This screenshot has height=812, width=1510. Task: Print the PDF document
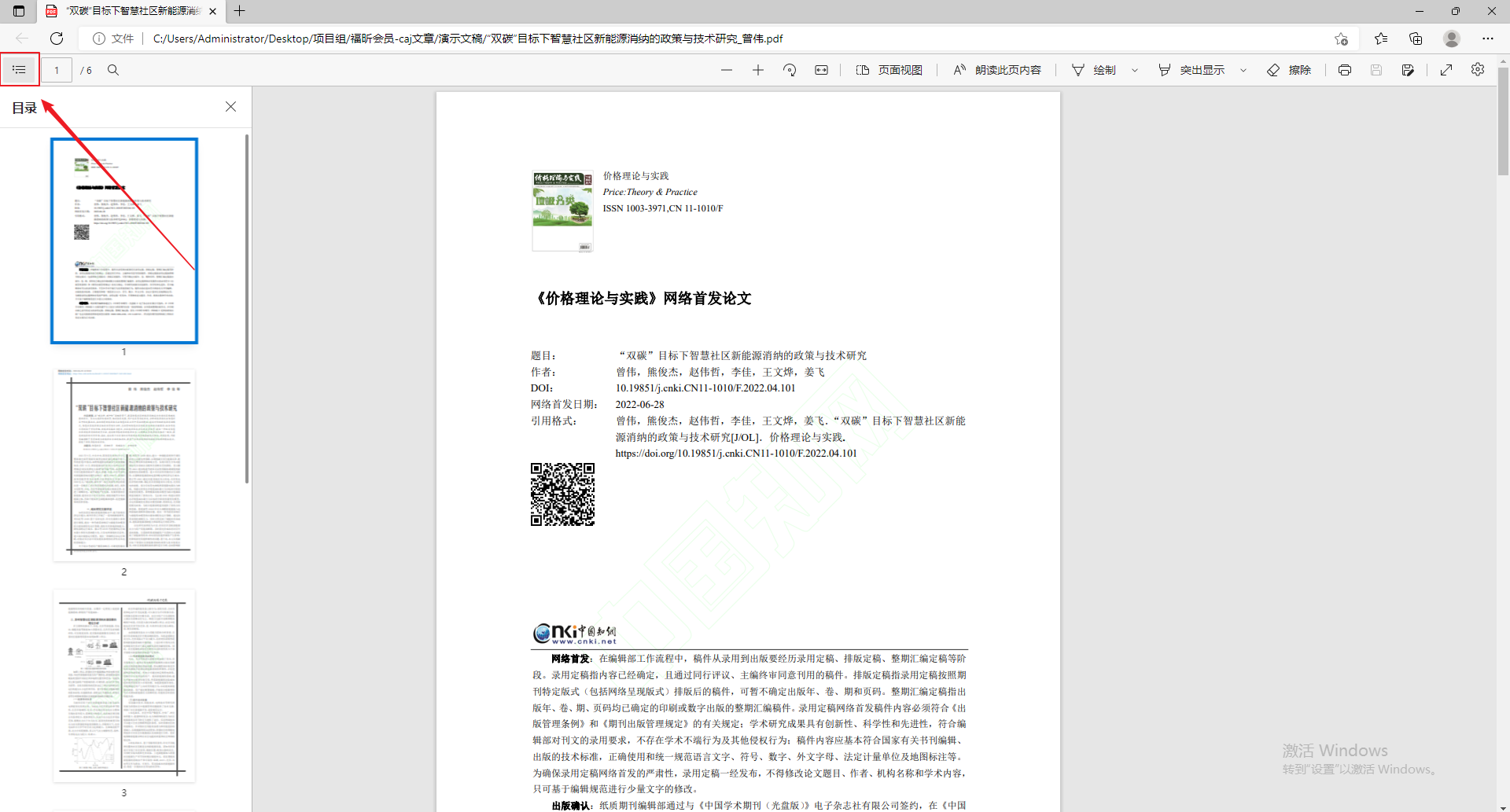click(x=1344, y=69)
